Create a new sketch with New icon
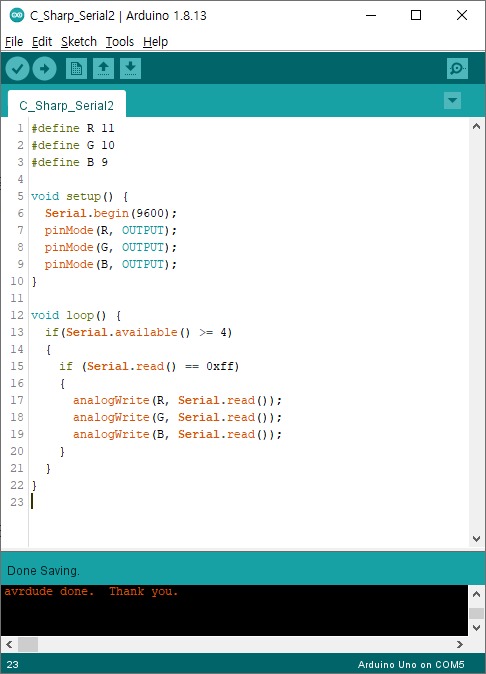This screenshot has width=486, height=674. (x=76, y=68)
